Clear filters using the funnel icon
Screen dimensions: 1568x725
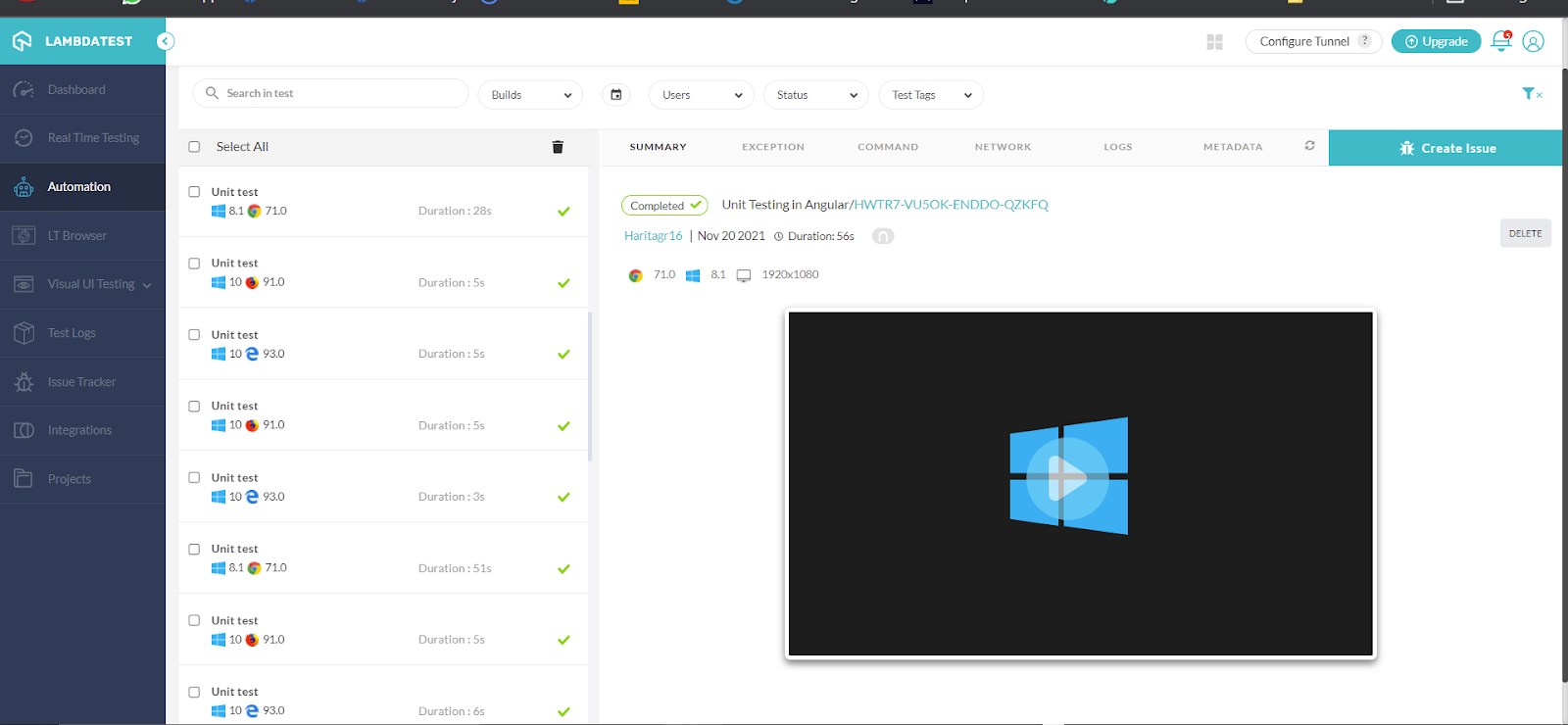point(1531,94)
